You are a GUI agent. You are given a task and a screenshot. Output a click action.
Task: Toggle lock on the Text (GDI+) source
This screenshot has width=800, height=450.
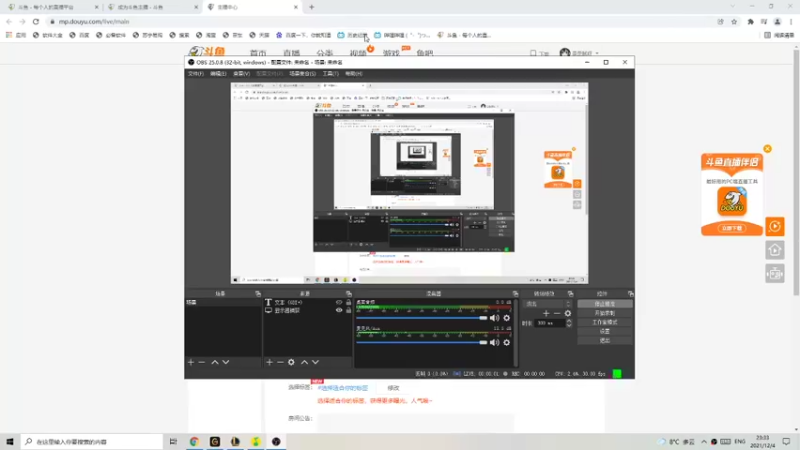[x=348, y=302]
